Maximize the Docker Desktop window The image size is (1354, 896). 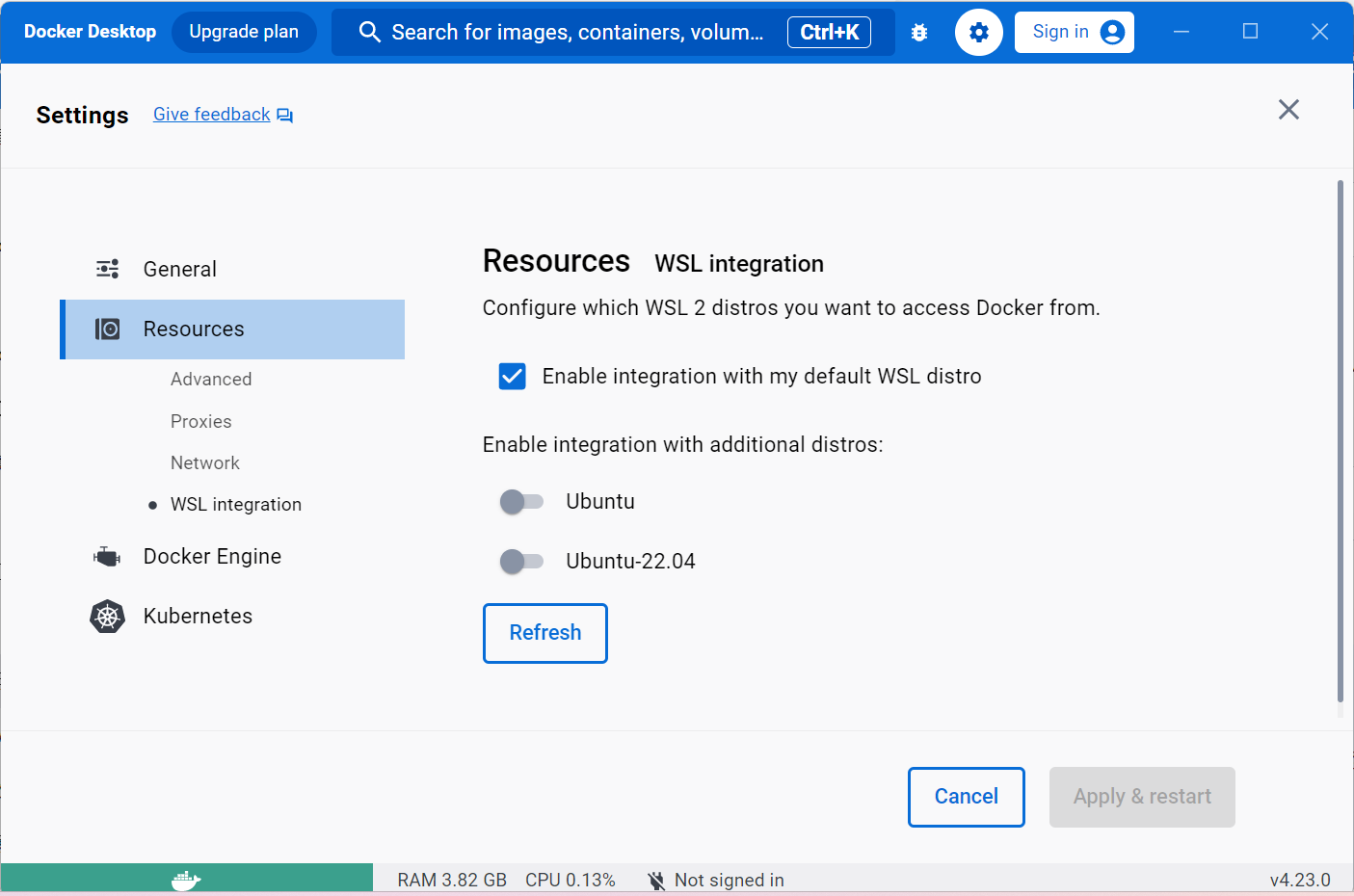(1251, 32)
